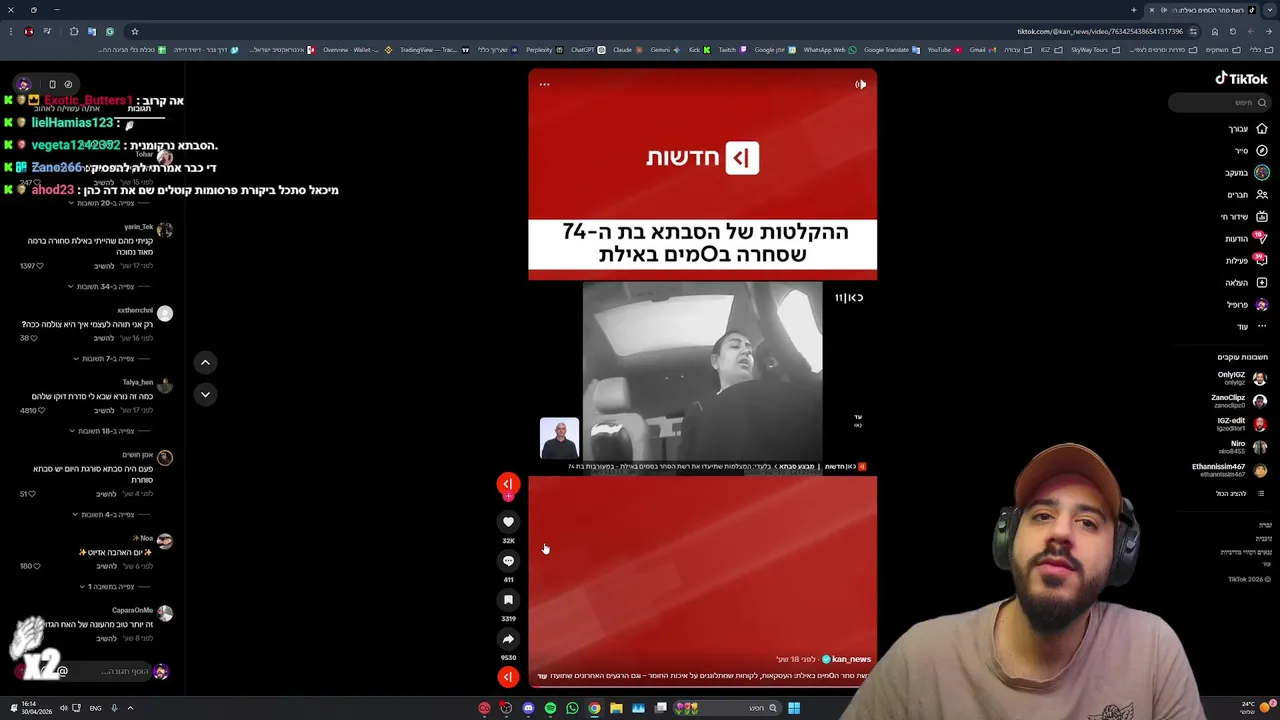Open Ethannissim467 followed account

click(x=1229, y=470)
